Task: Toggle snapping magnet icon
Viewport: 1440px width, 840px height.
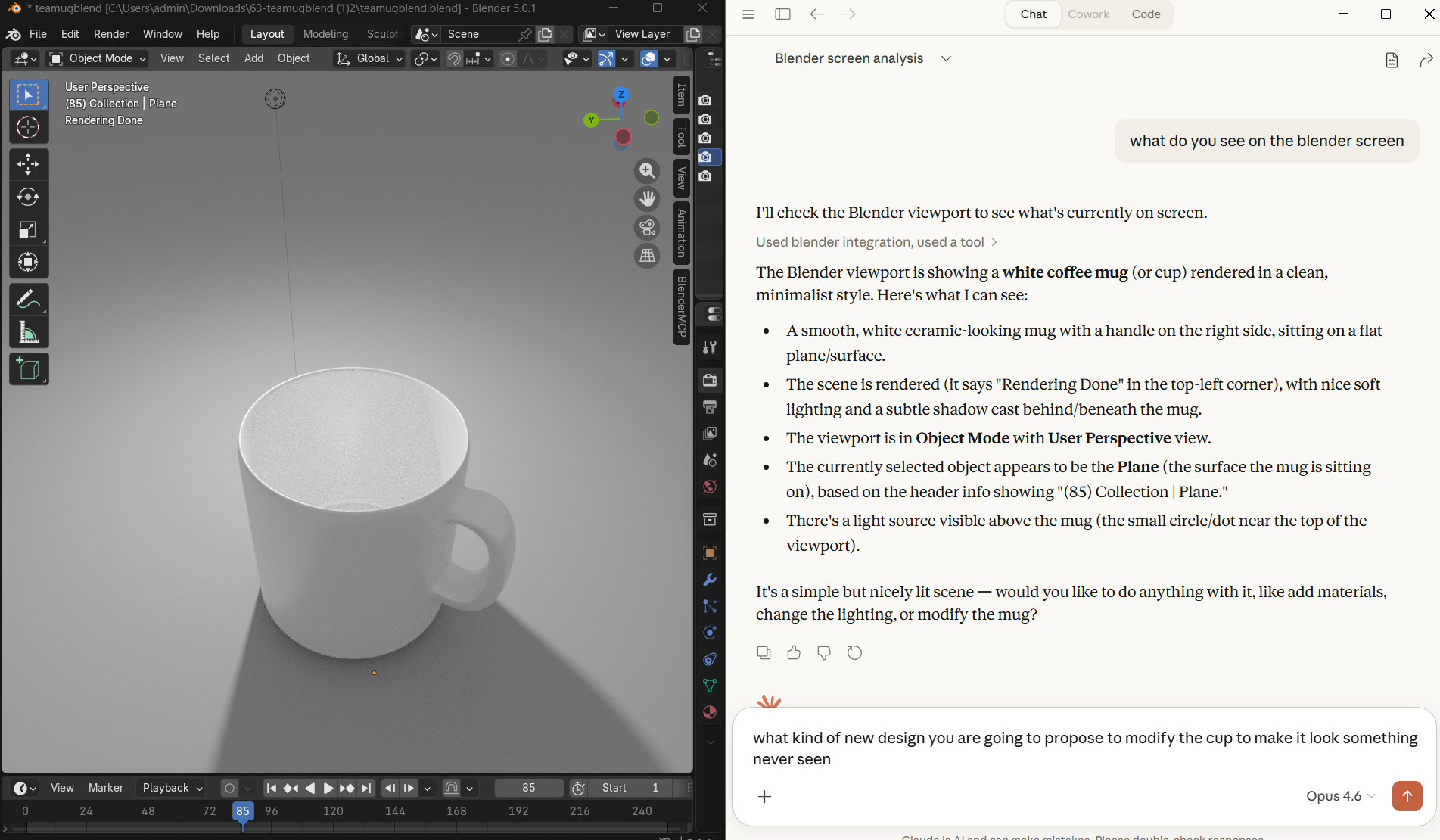Action: point(453,58)
